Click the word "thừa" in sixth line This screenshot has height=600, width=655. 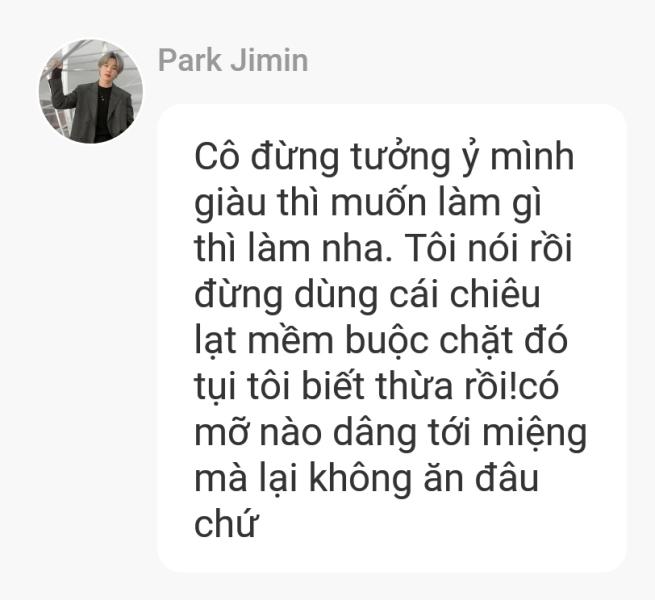[x=414, y=385]
